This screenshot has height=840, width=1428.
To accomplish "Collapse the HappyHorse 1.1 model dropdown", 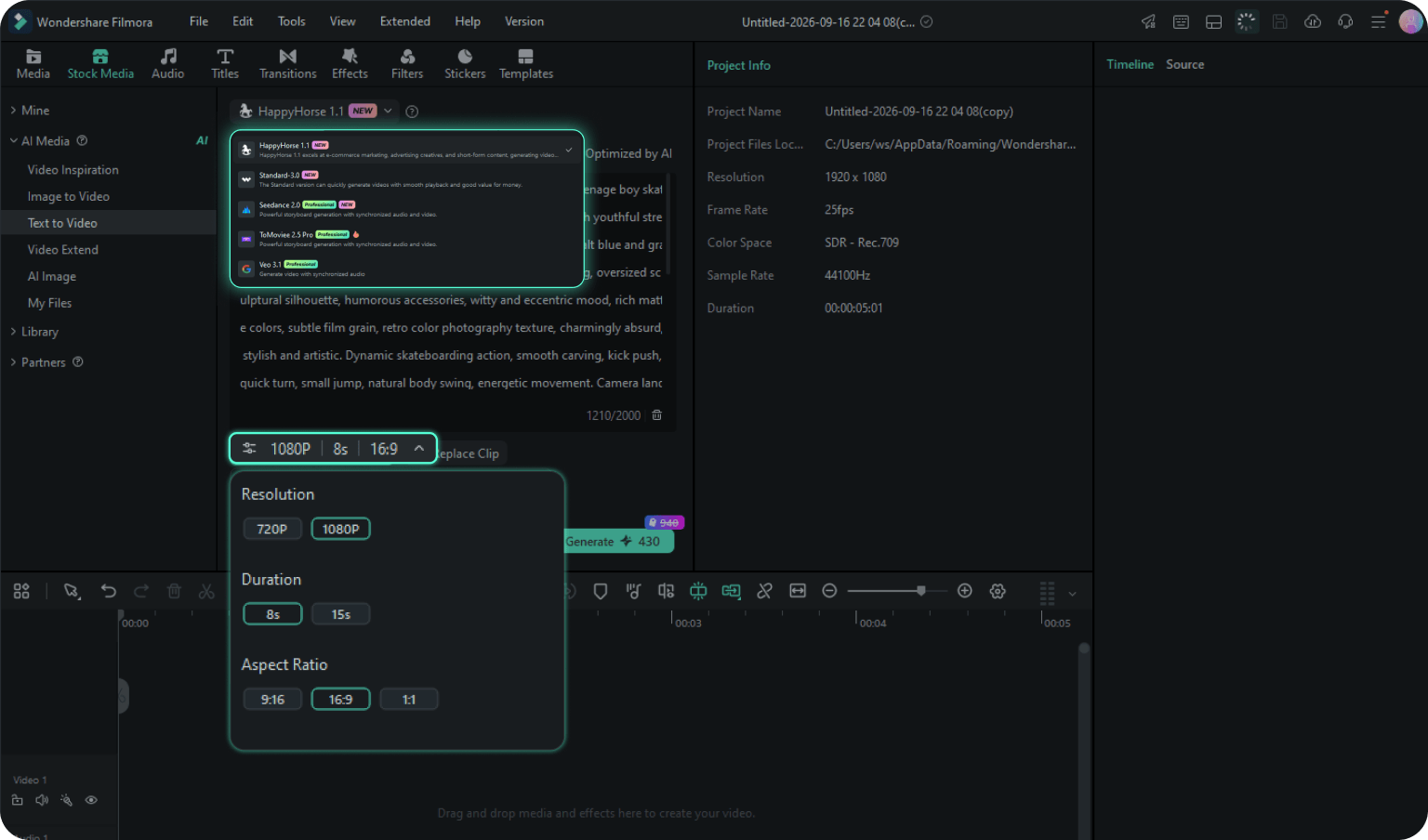I will (x=388, y=112).
